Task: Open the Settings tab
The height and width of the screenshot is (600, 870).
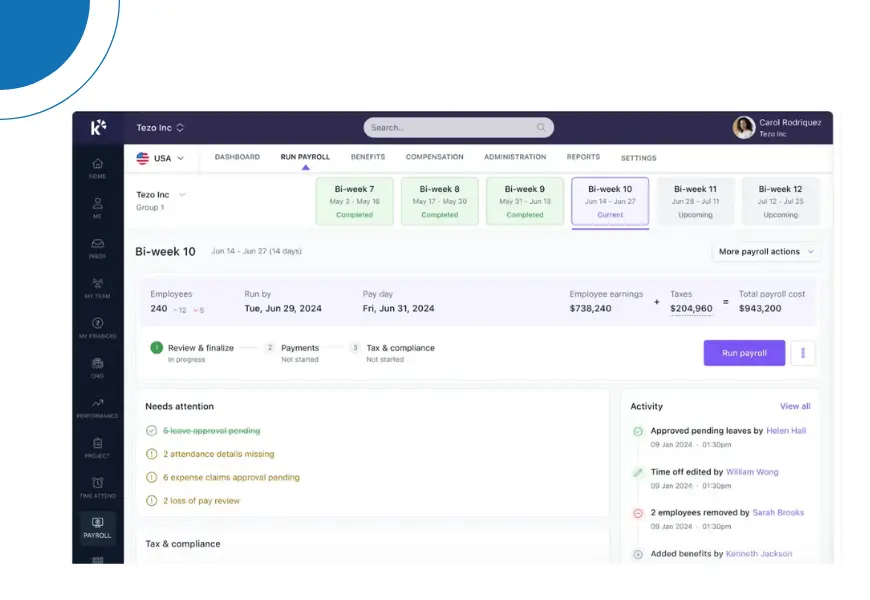Action: [x=639, y=158]
